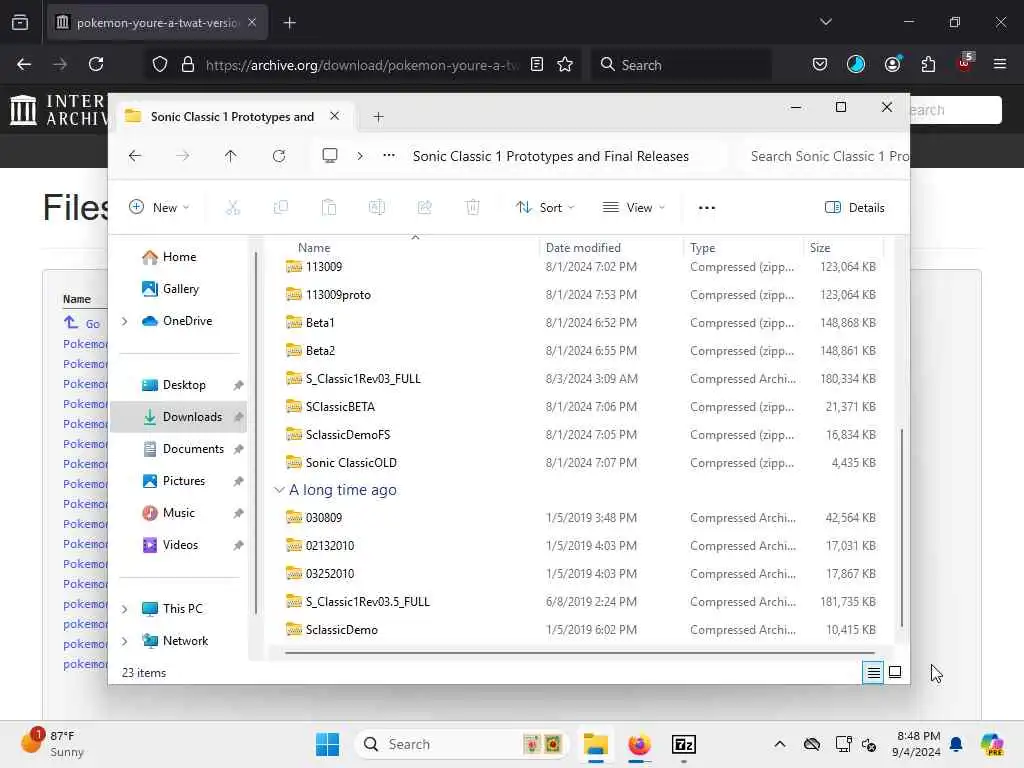Open the See more ellipsis in toolbar

707,208
